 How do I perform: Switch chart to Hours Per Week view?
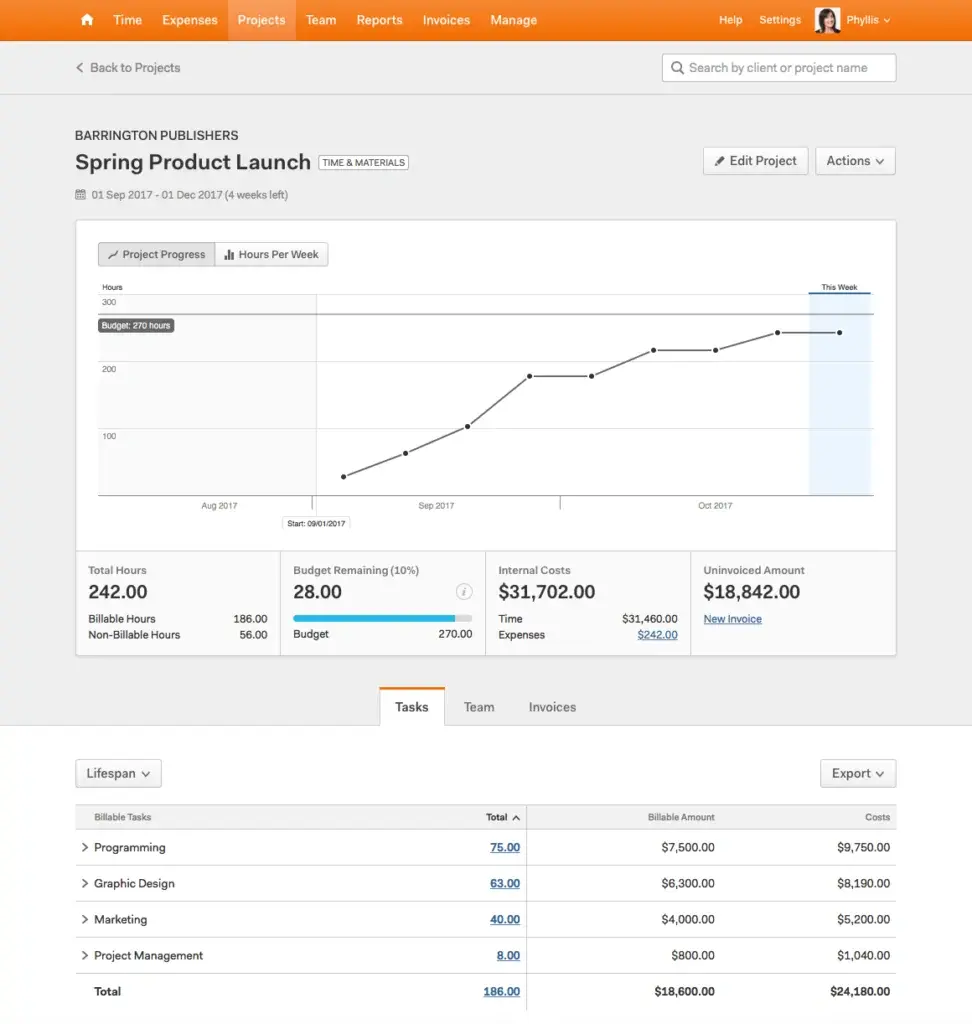coord(271,255)
